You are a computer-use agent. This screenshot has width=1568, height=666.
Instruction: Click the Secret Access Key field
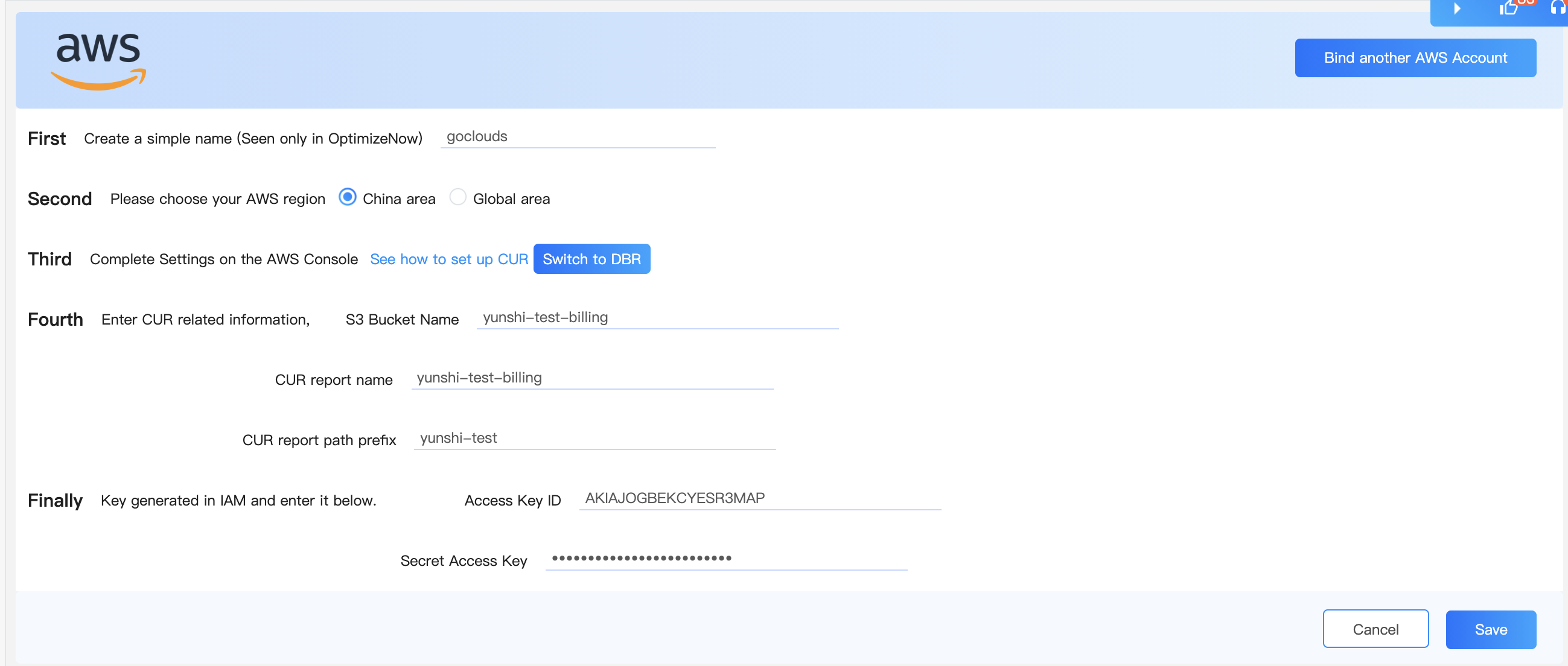pos(725,559)
